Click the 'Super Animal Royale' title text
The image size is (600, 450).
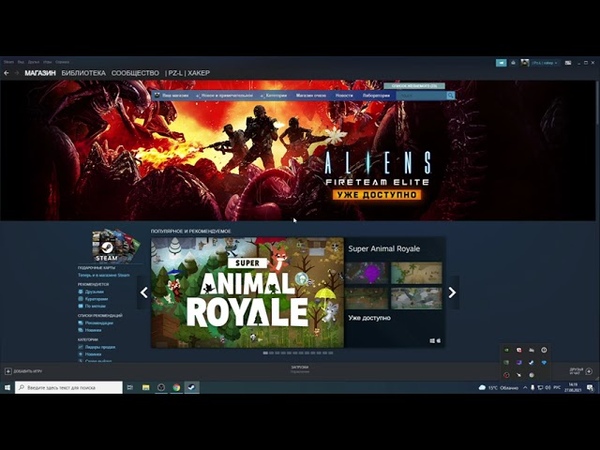tap(384, 249)
